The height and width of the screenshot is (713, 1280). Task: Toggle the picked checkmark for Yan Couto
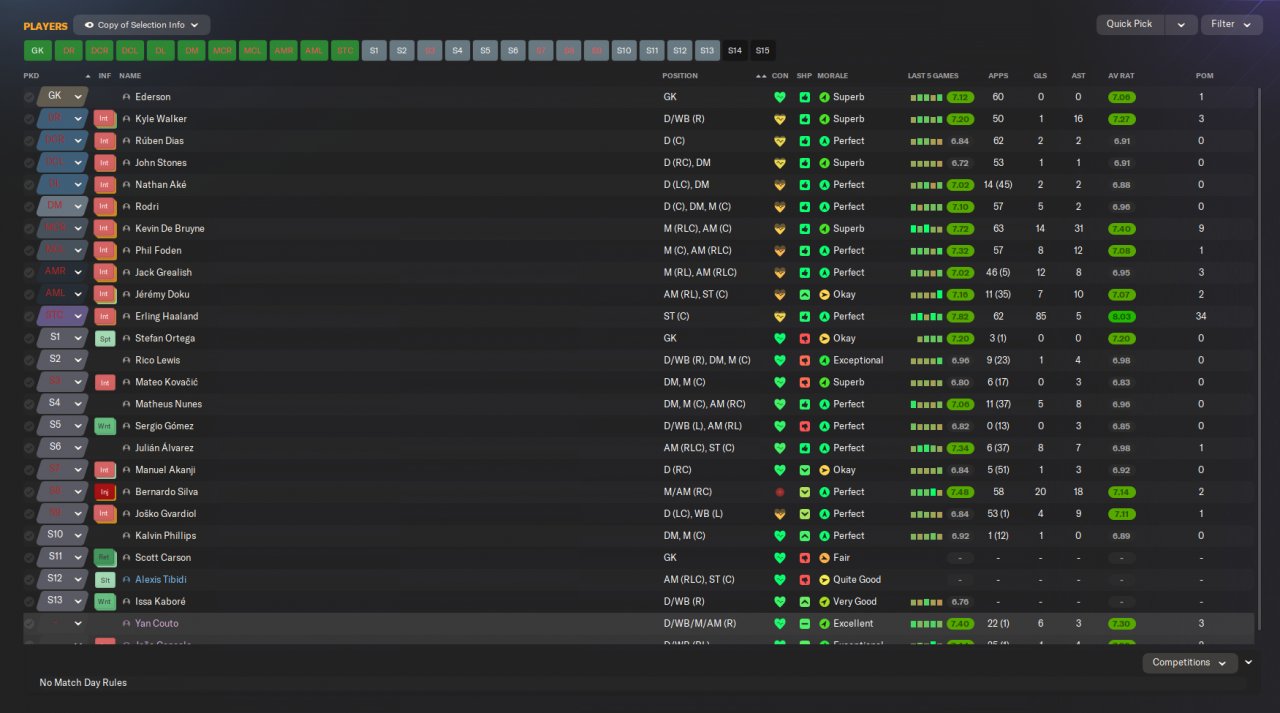coord(29,624)
